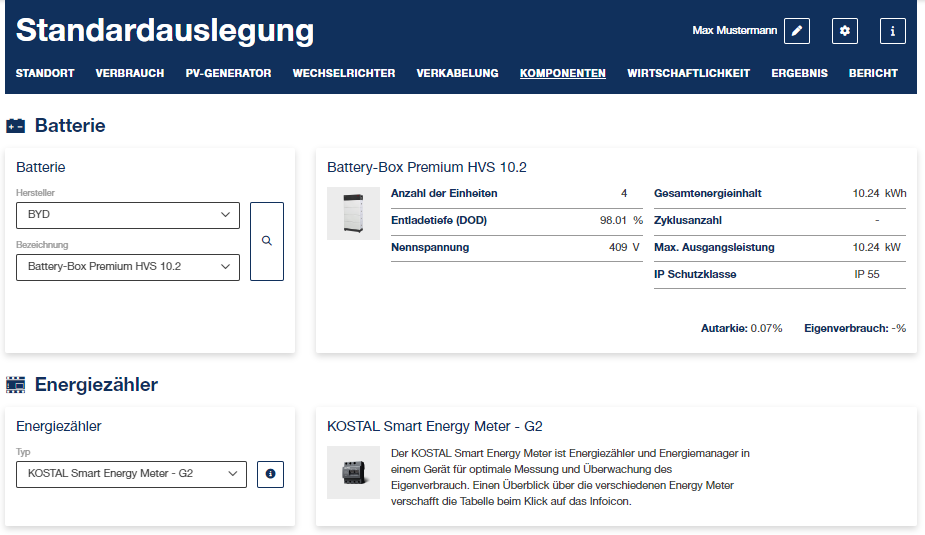Click the Energiezähler info icon button
925x535 pixels.
point(270,474)
